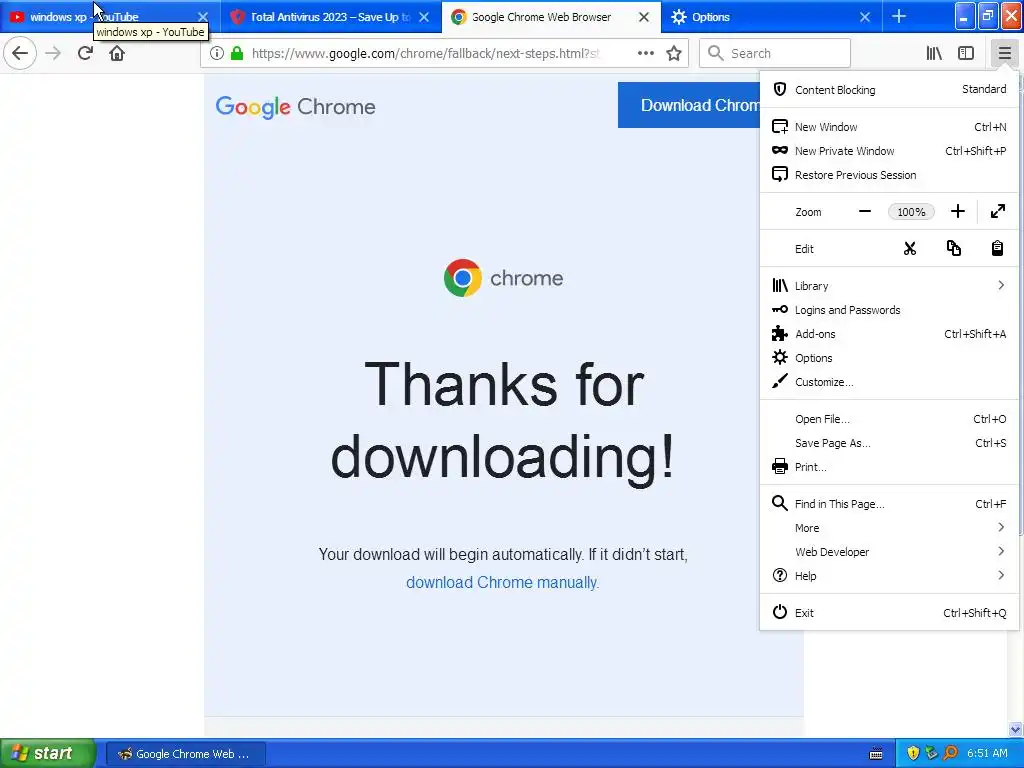Expand the Web Developer submenu
Screen dimensions: 1024x768
tap(888, 552)
